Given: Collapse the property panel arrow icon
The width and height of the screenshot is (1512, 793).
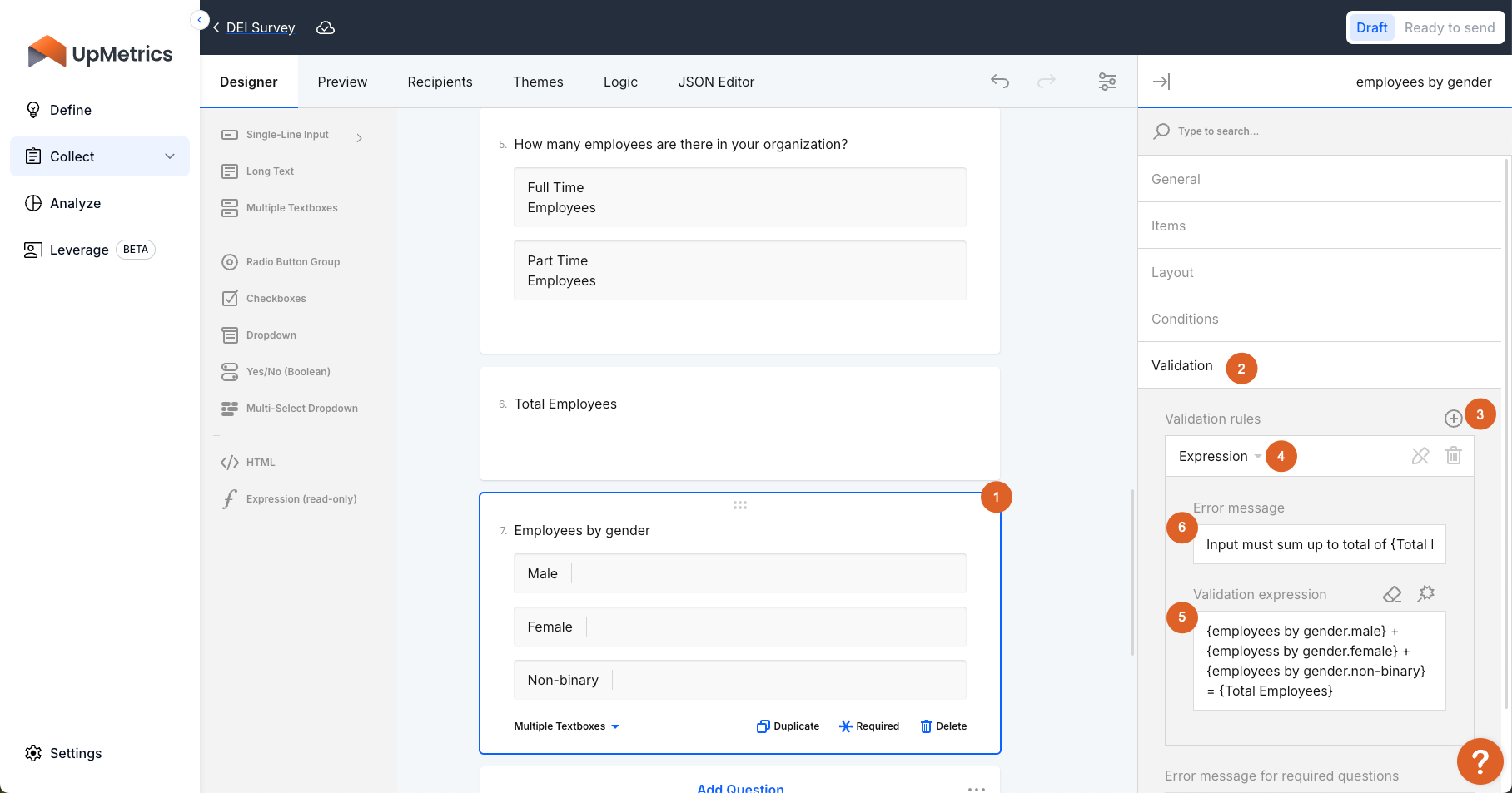Looking at the screenshot, I should click(1161, 82).
